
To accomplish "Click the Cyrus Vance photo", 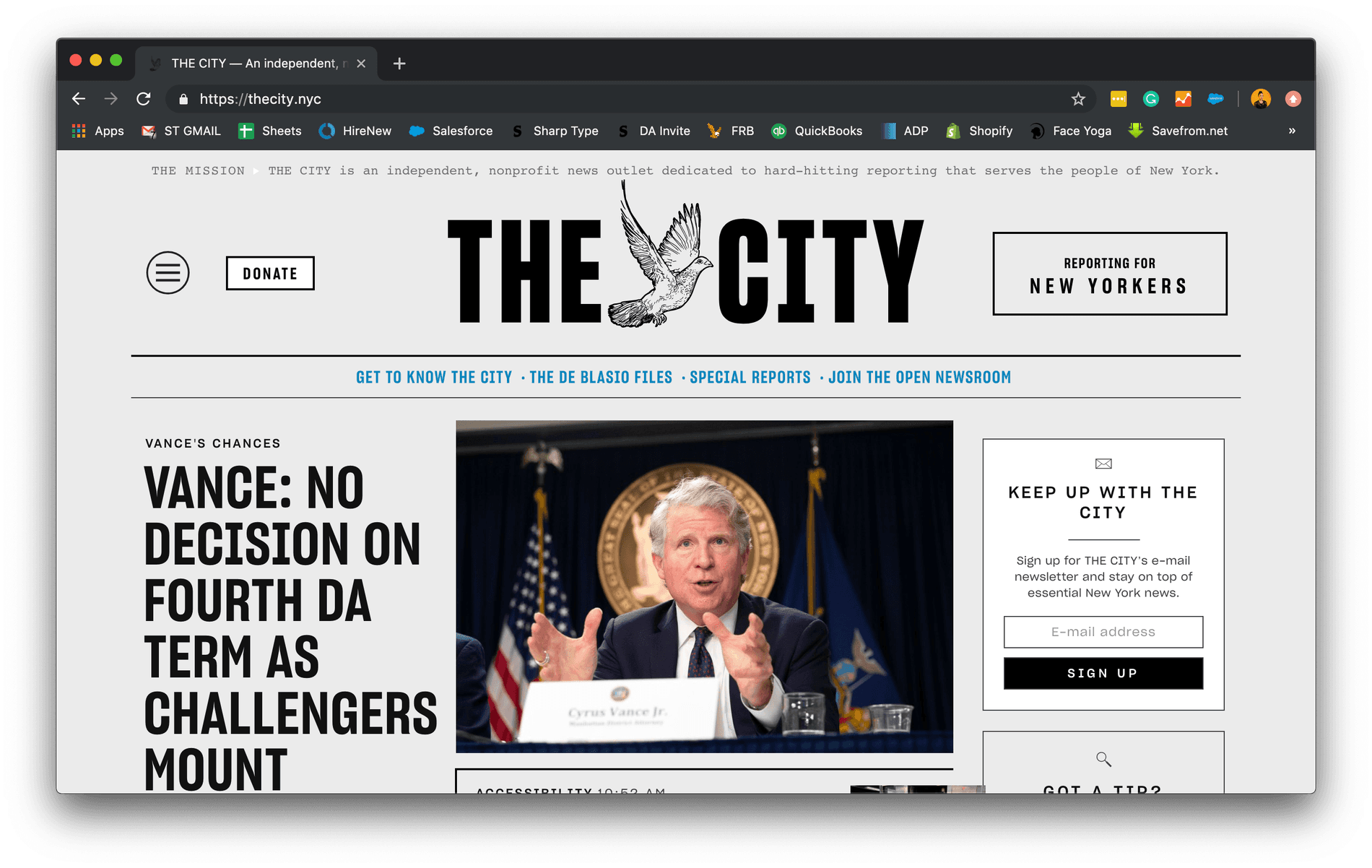I will tap(704, 586).
